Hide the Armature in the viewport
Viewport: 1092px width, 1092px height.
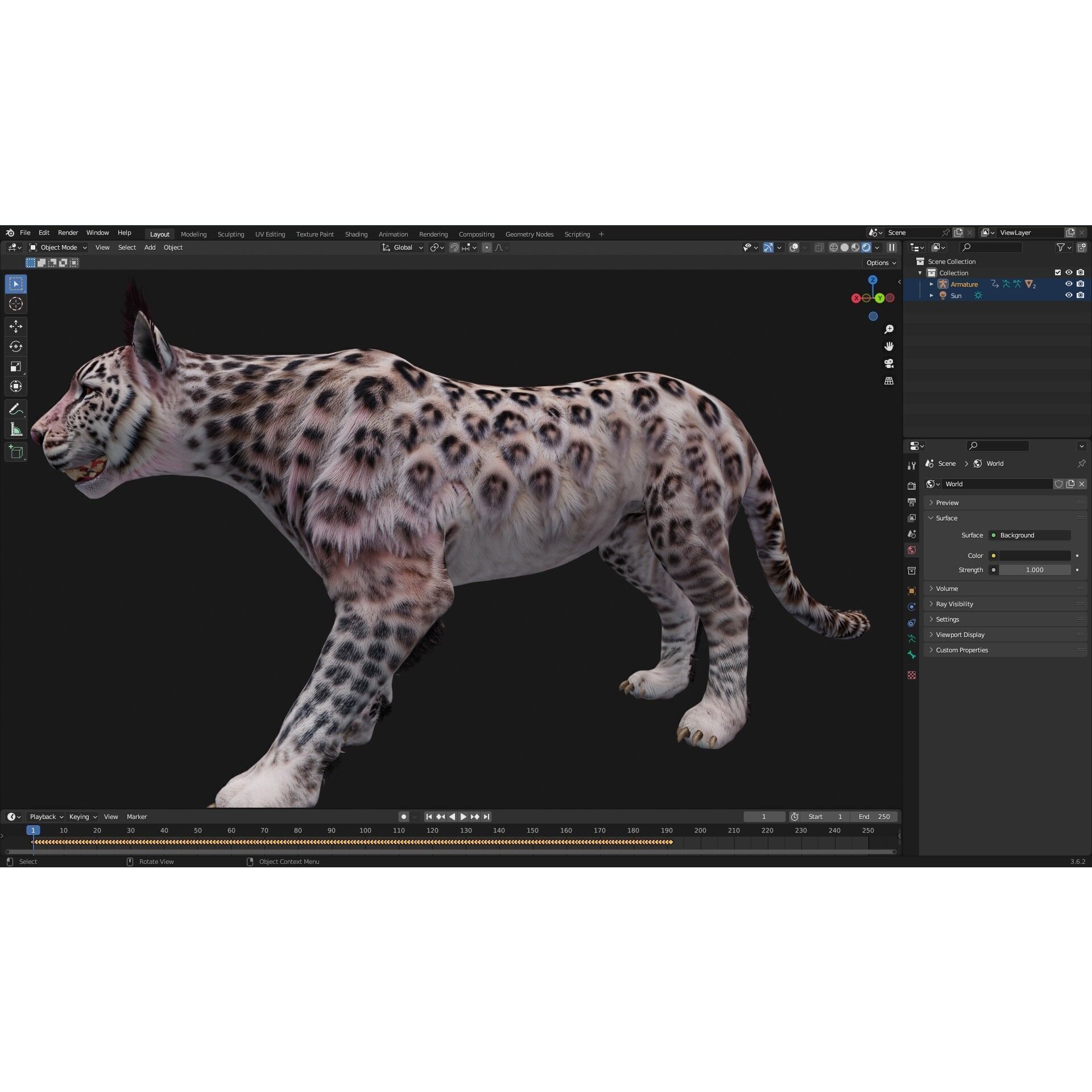pos(1069,284)
